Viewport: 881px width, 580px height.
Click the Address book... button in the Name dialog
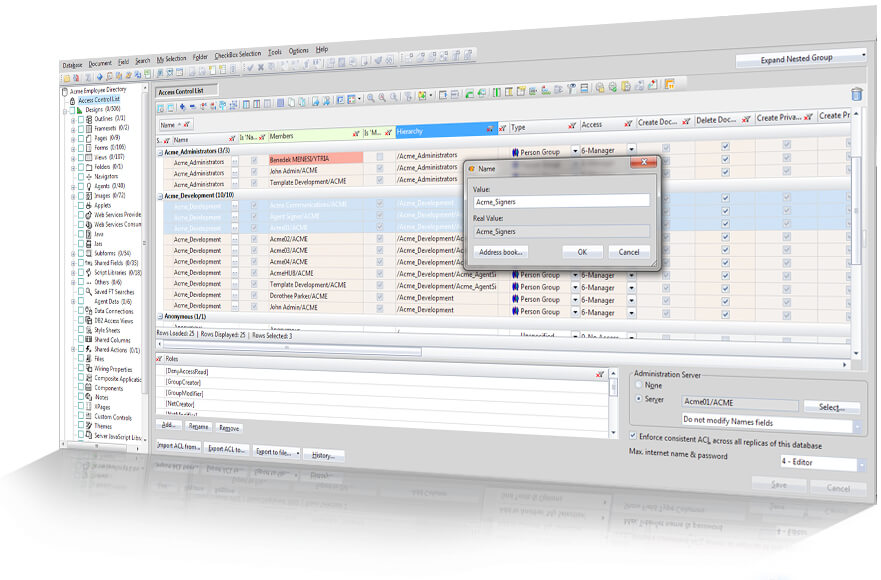[501, 252]
